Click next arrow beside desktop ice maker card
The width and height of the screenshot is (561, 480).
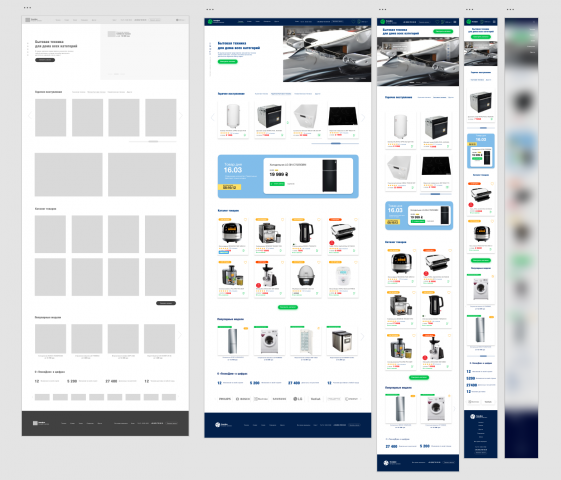coord(362,336)
